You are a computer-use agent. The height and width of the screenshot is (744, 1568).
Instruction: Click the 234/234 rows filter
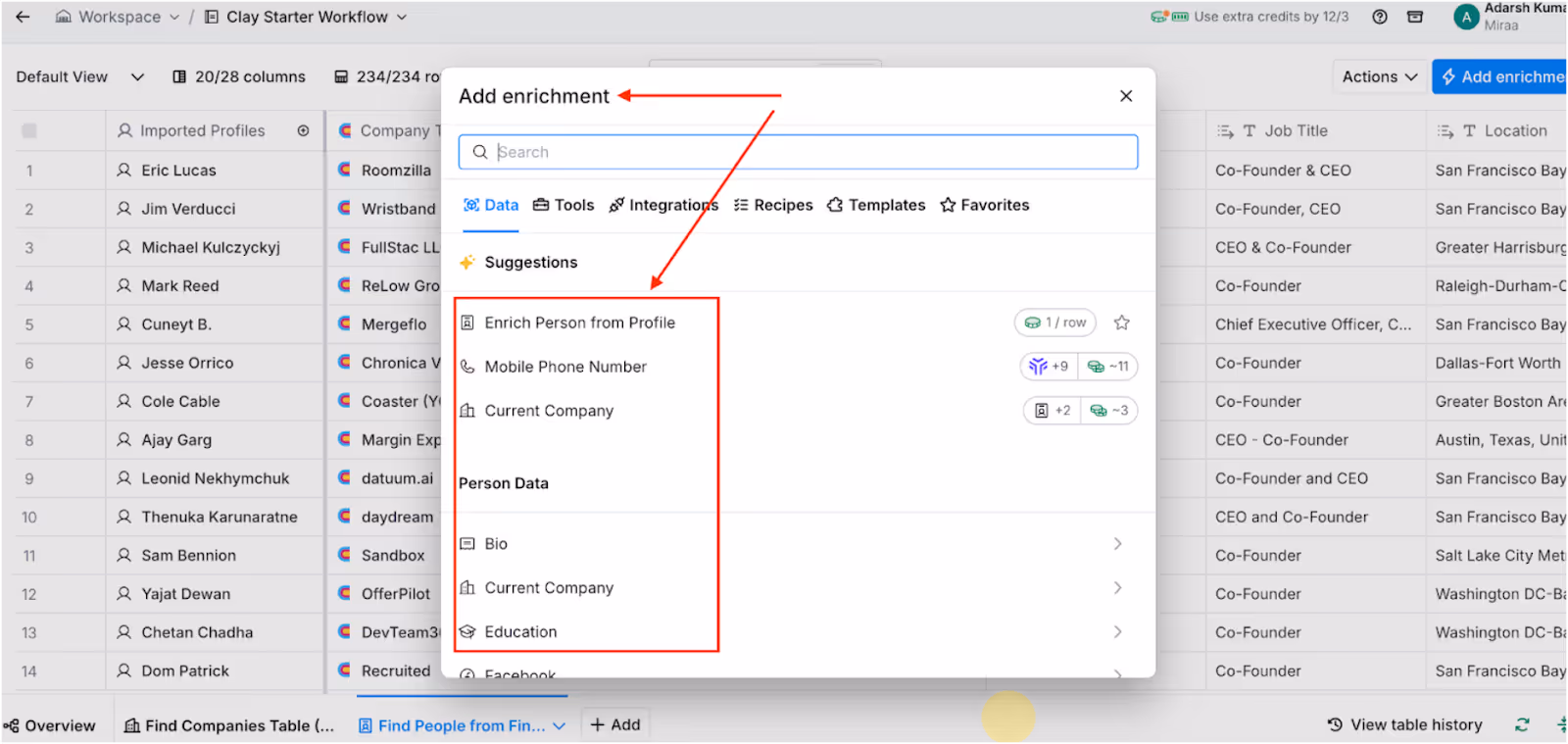click(x=387, y=76)
